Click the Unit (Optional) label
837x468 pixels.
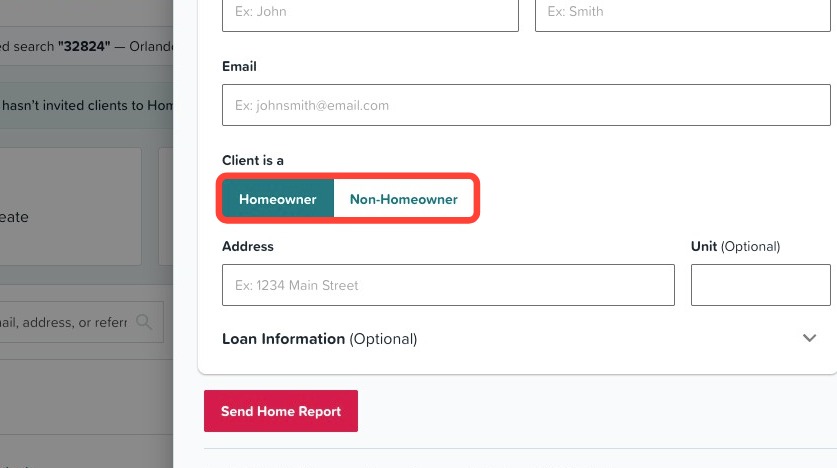coord(736,246)
